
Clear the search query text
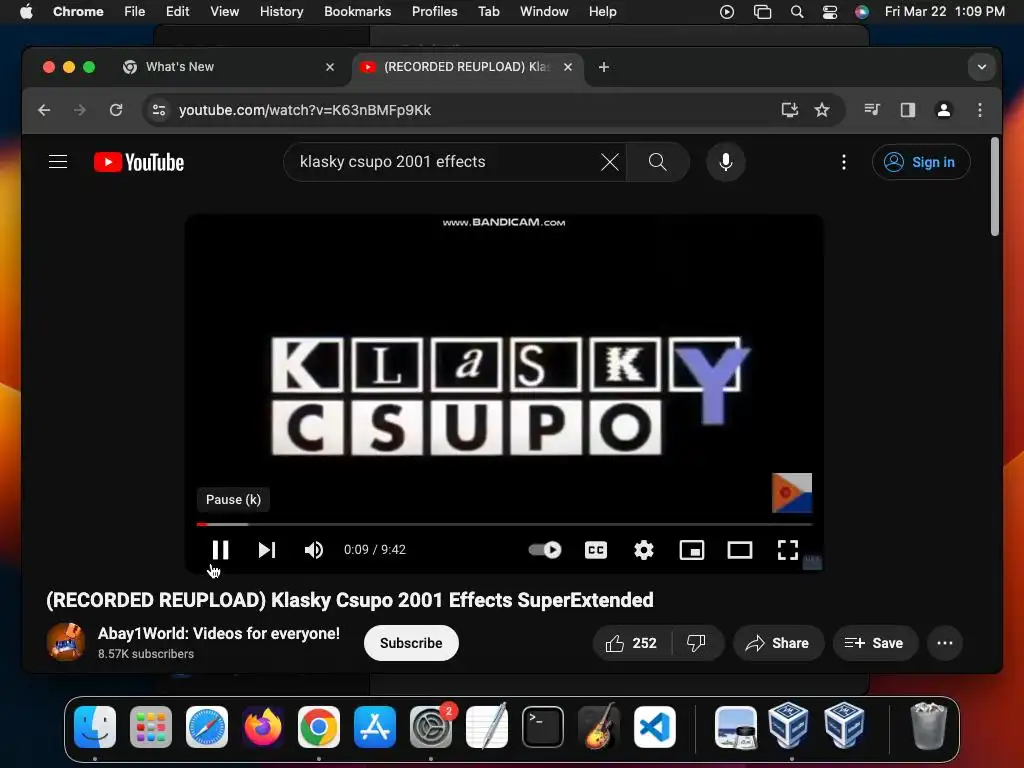(609, 162)
